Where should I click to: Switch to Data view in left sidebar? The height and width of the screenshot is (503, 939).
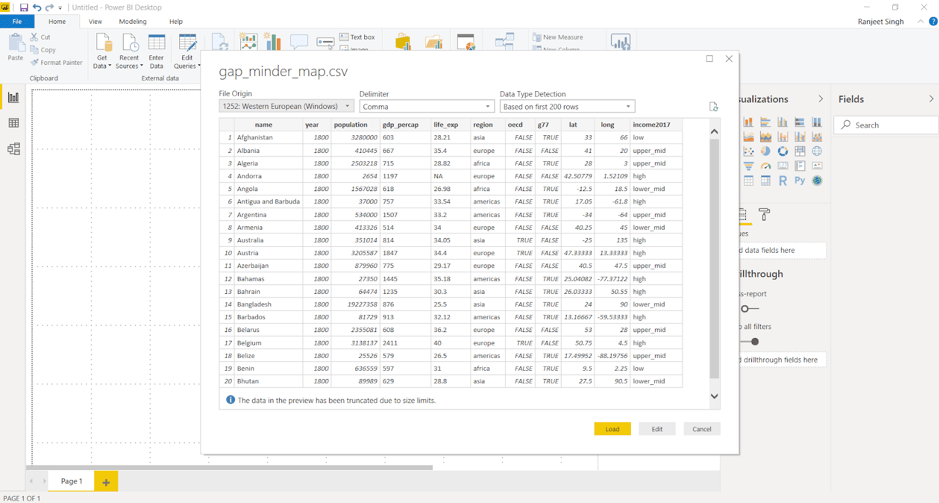click(13, 123)
